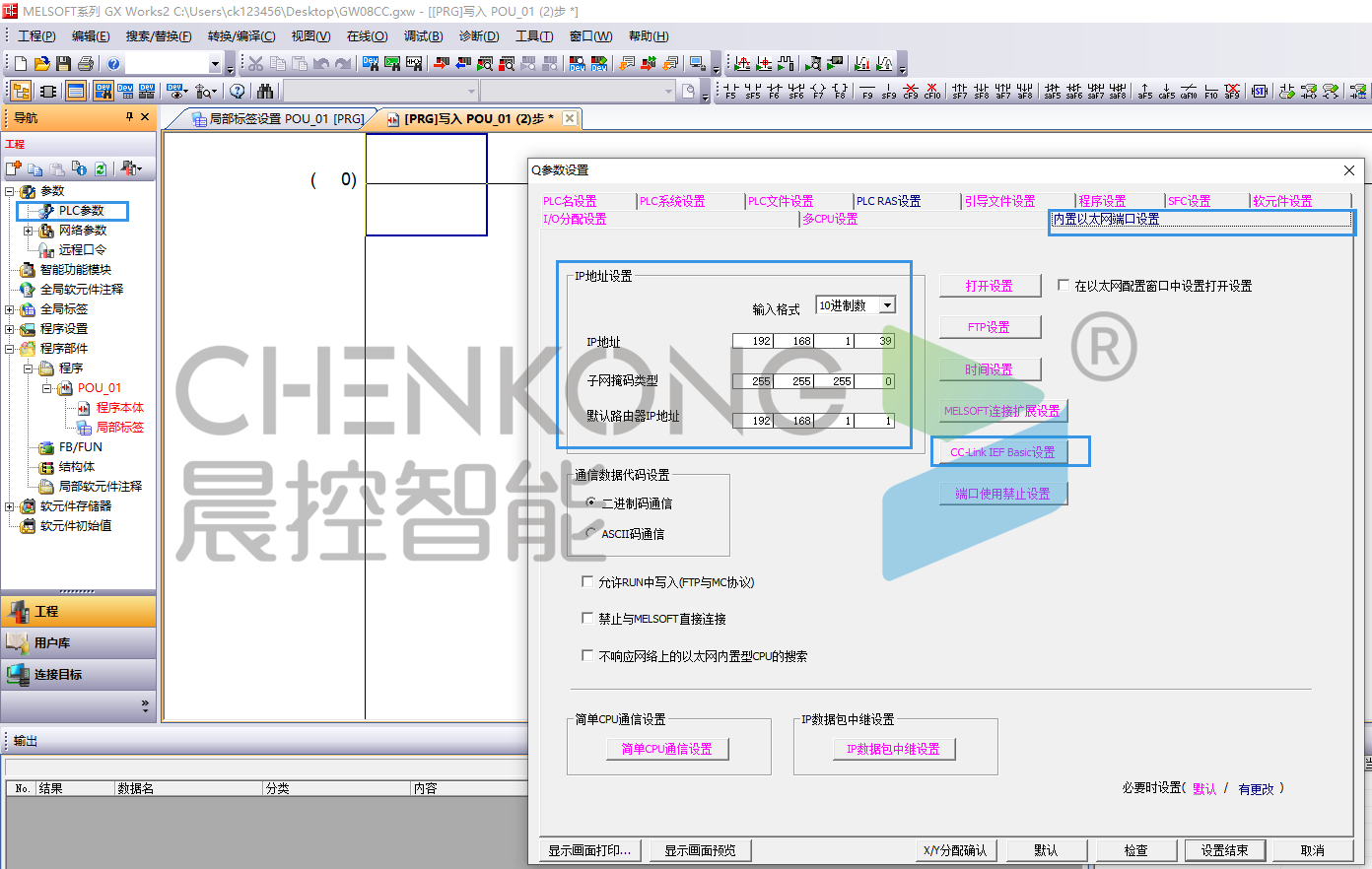The width and height of the screenshot is (1372, 869).
Task: Open GX Works2 help via question mark icon
Action: pos(113,64)
